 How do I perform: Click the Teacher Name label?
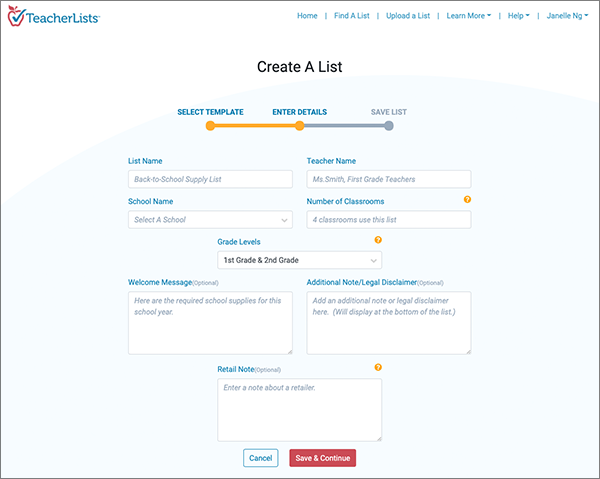pyautogui.click(x=331, y=161)
